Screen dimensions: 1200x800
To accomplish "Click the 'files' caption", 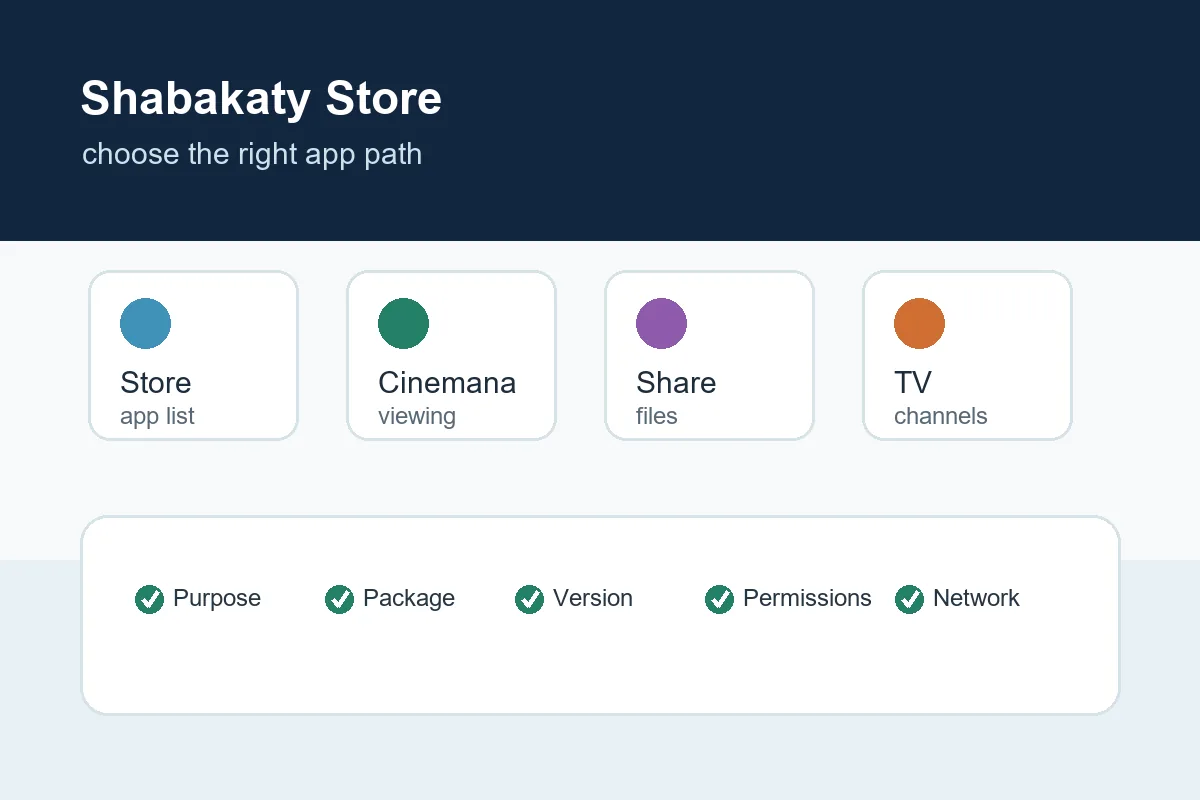I will 657,416.
